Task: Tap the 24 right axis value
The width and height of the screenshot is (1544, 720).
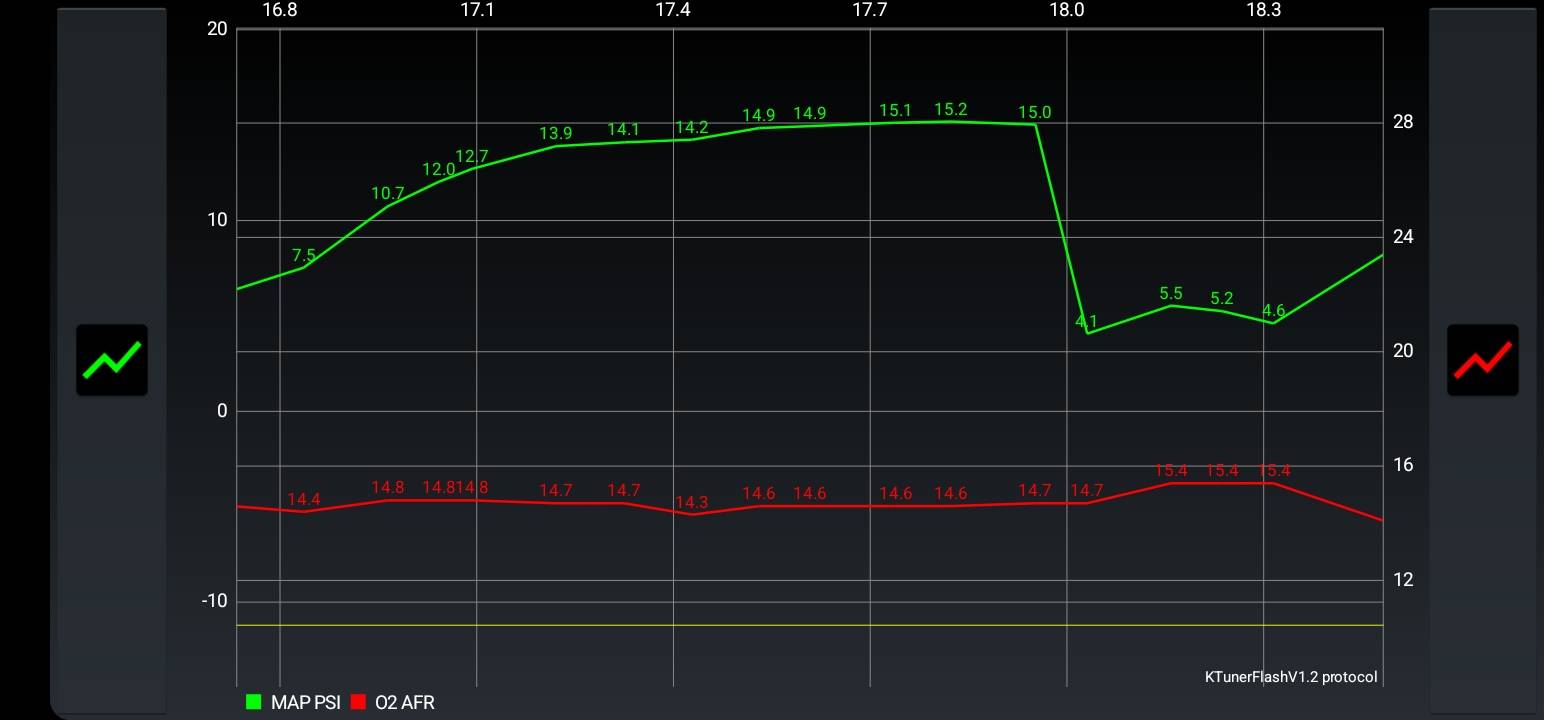Action: pyautogui.click(x=1403, y=237)
